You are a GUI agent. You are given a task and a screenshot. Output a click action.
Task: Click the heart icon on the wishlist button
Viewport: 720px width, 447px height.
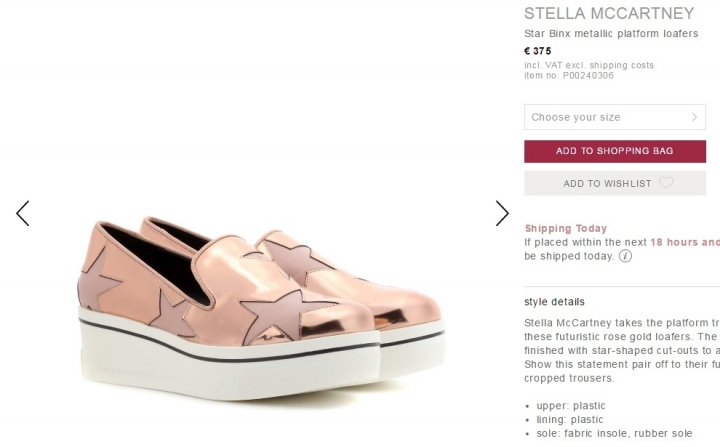[x=666, y=183]
